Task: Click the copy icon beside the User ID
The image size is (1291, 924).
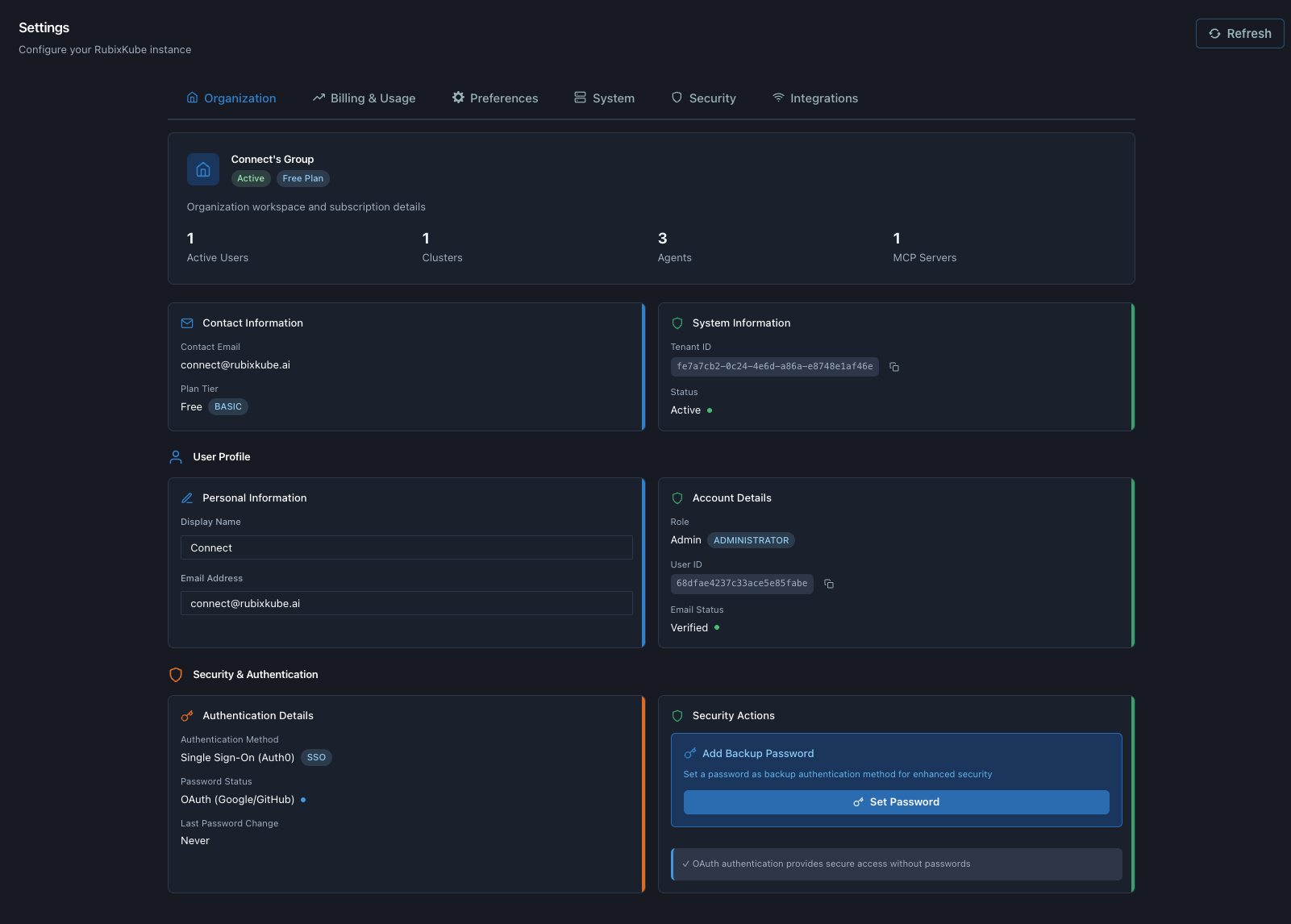Action: pyautogui.click(x=829, y=584)
